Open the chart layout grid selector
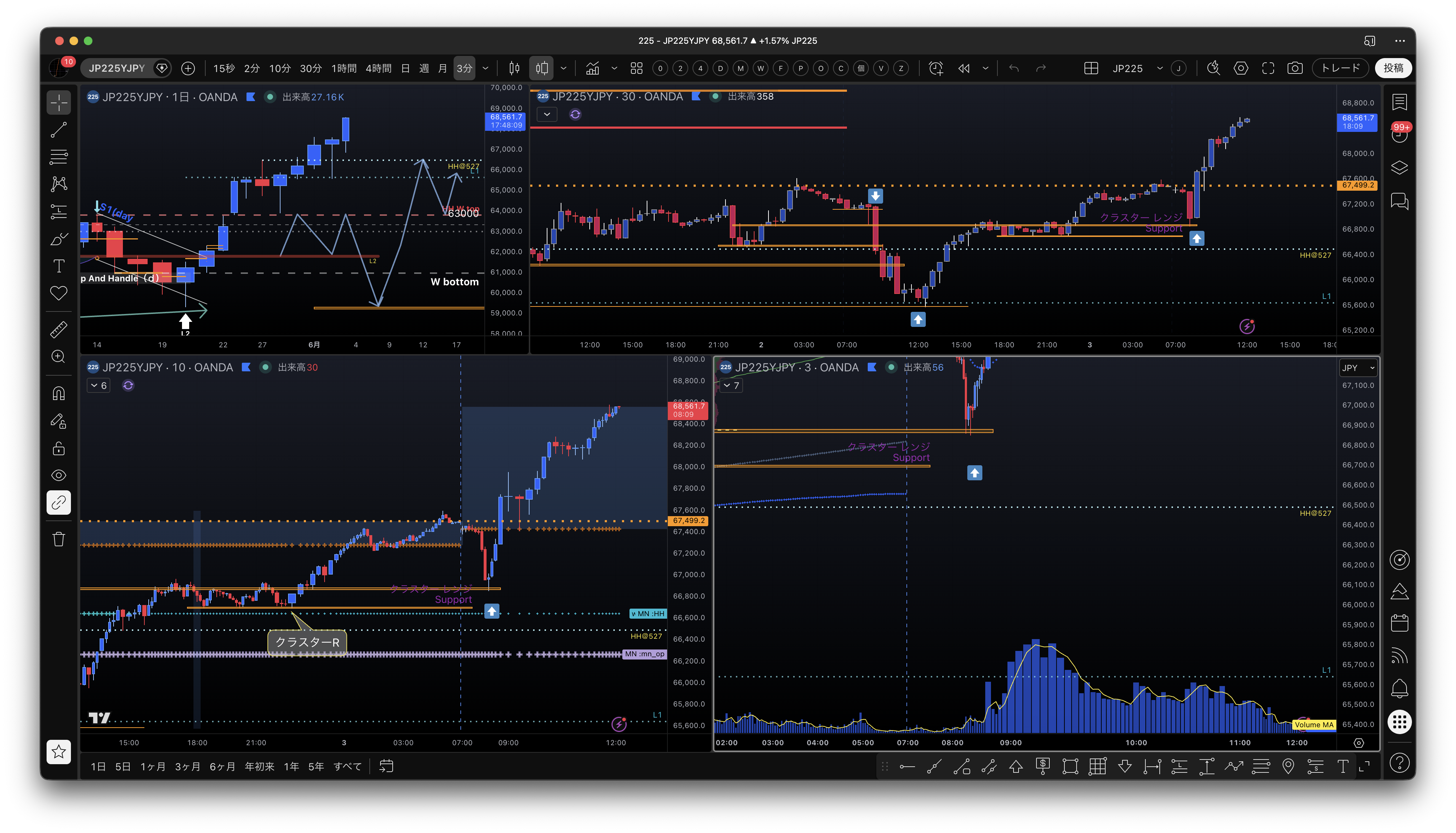 tap(1091, 68)
